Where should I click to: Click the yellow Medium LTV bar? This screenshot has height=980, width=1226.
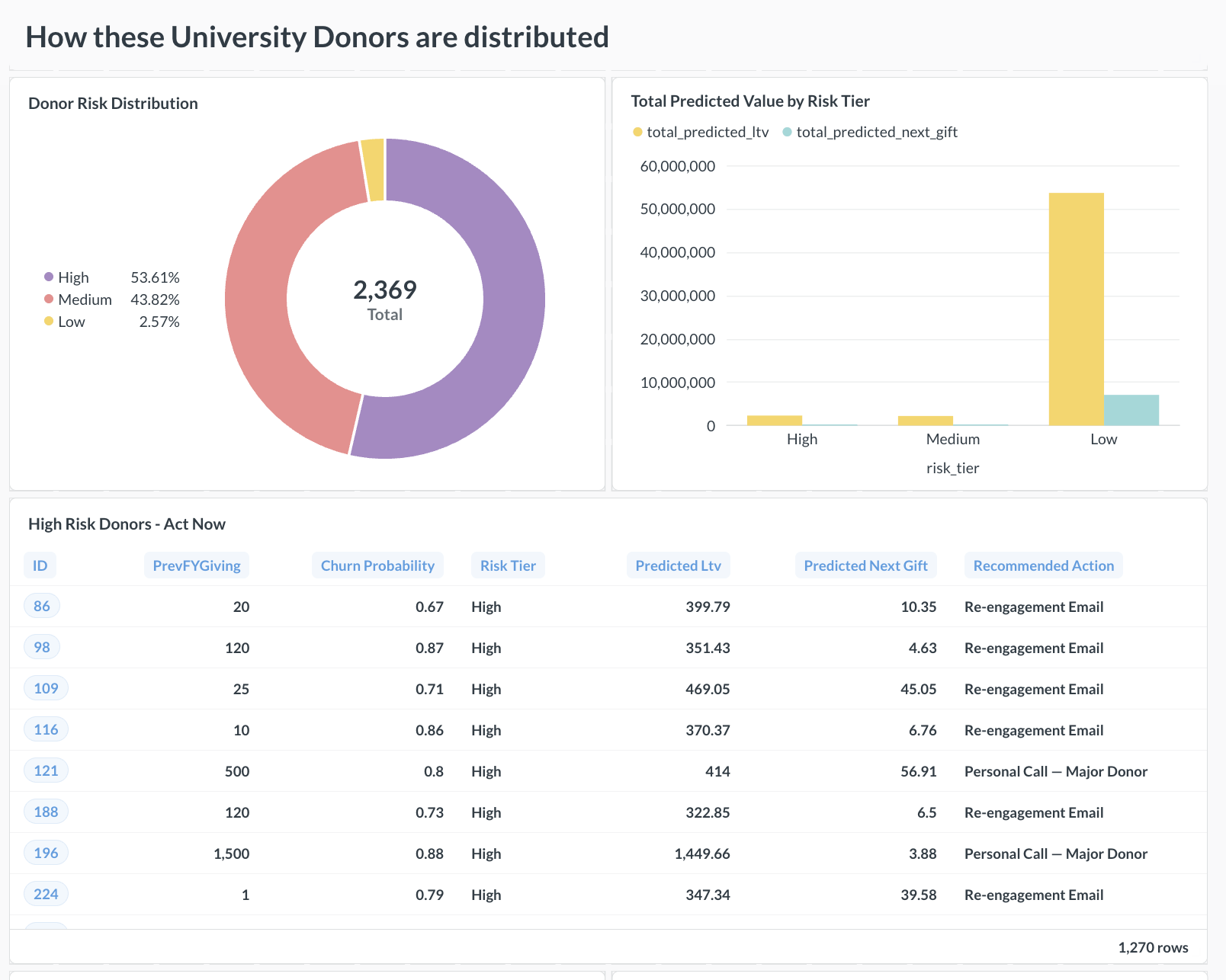[x=926, y=421]
